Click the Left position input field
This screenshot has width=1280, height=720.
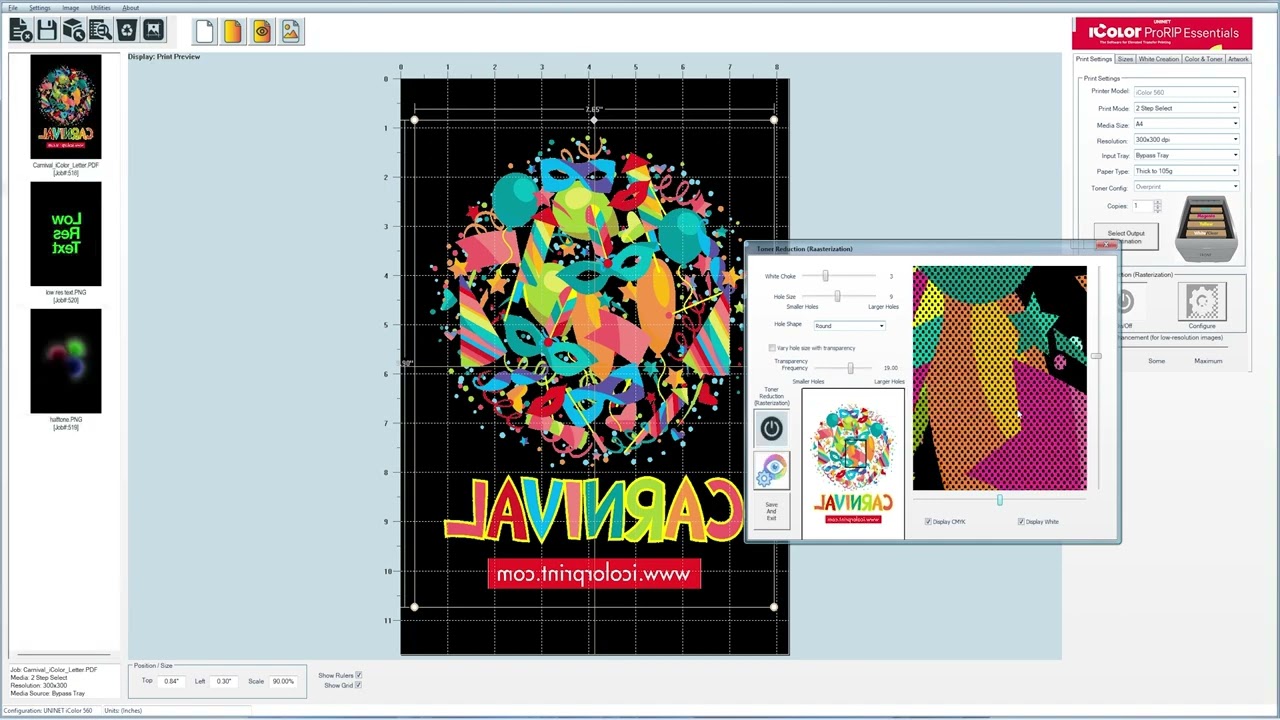[x=223, y=681]
